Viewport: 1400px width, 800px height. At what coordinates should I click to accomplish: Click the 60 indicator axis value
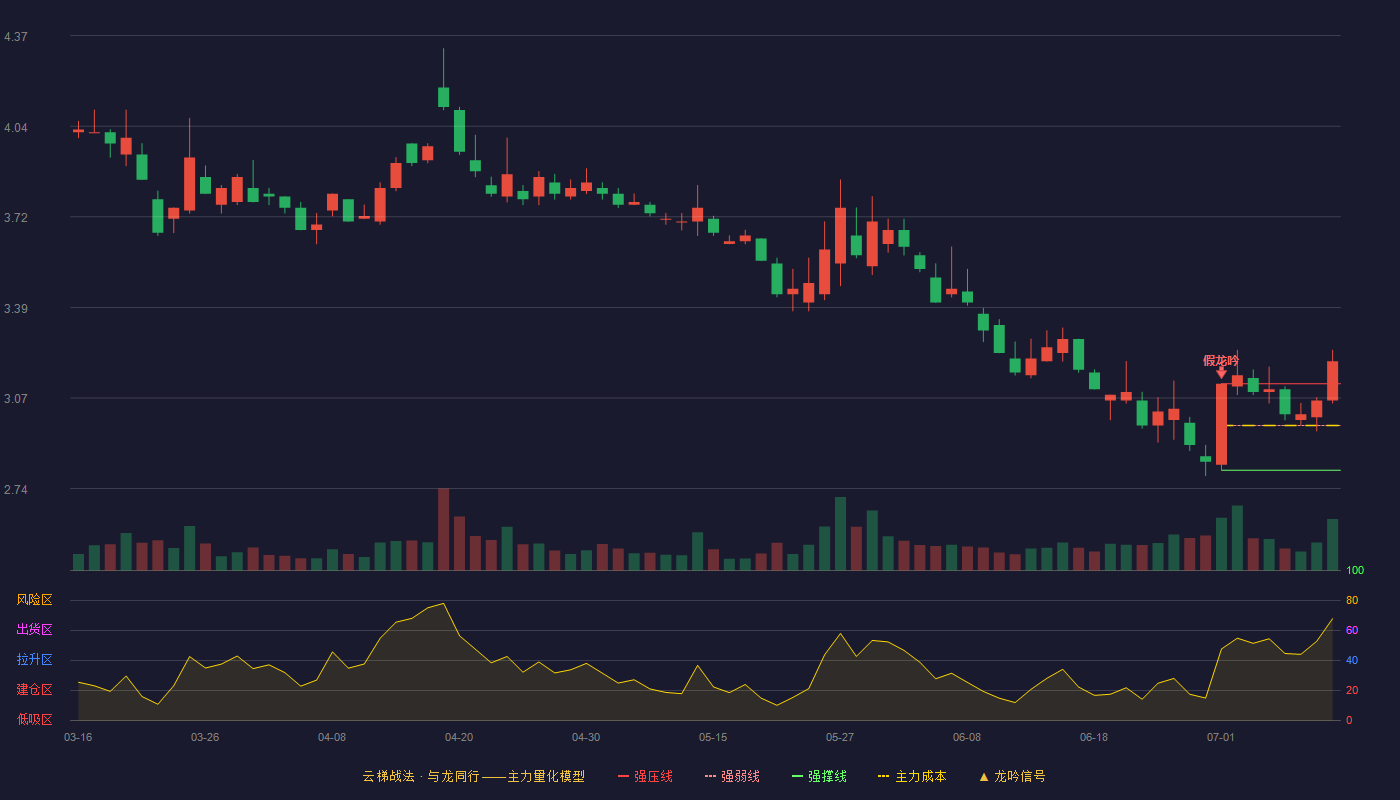(1352, 630)
